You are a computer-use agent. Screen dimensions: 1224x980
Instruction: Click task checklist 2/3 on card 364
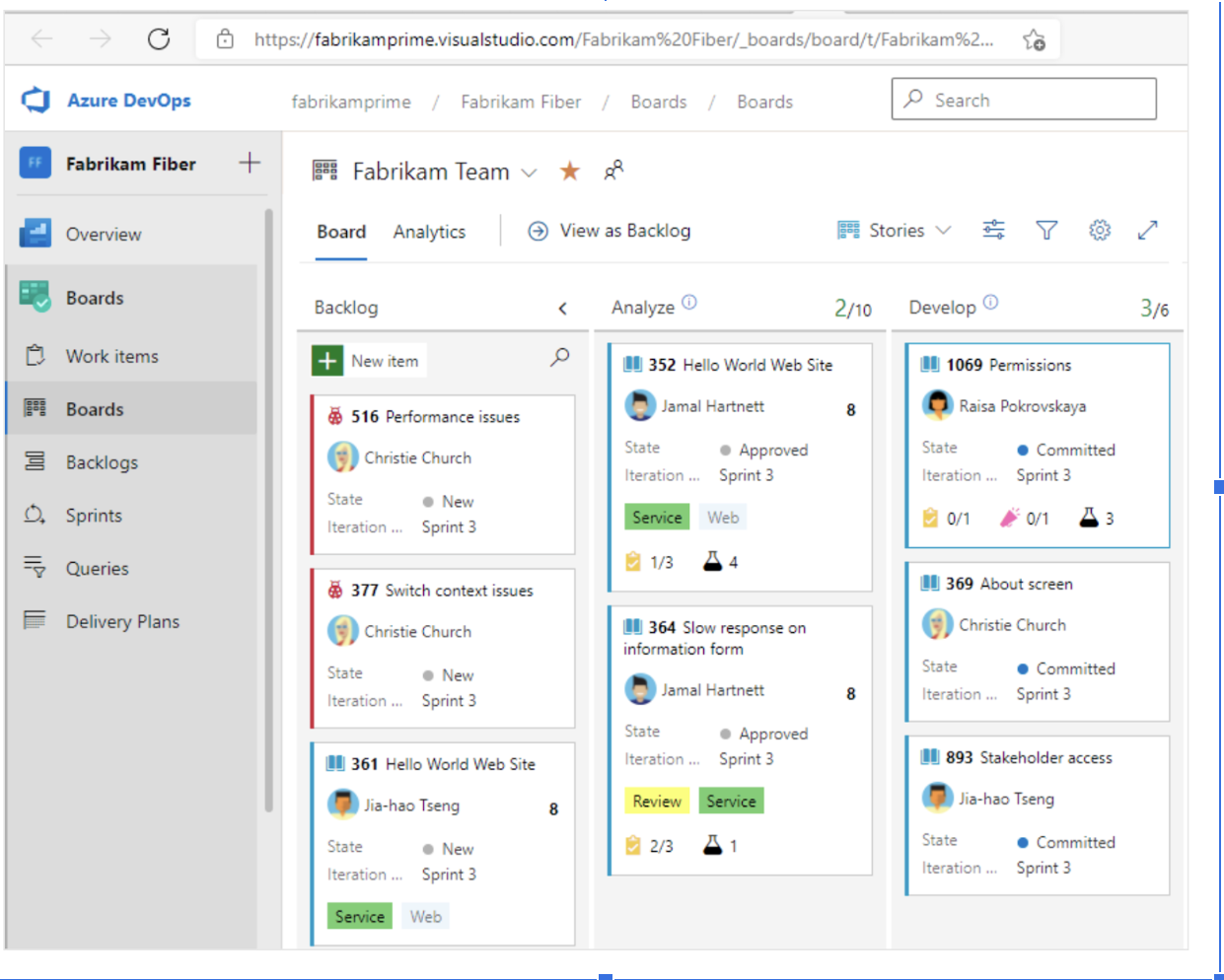point(649,846)
